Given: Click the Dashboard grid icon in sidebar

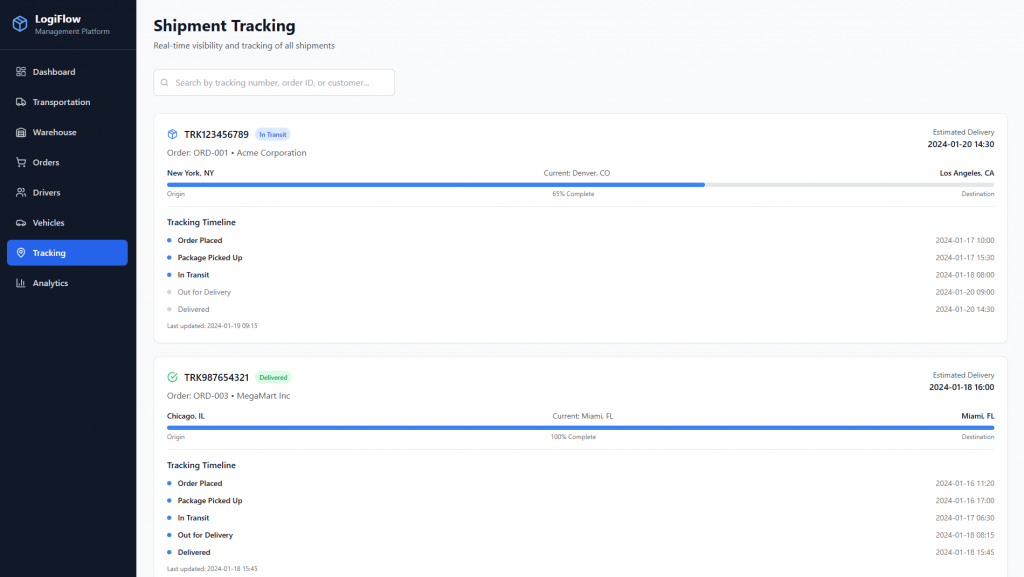Looking at the screenshot, I should [21, 72].
